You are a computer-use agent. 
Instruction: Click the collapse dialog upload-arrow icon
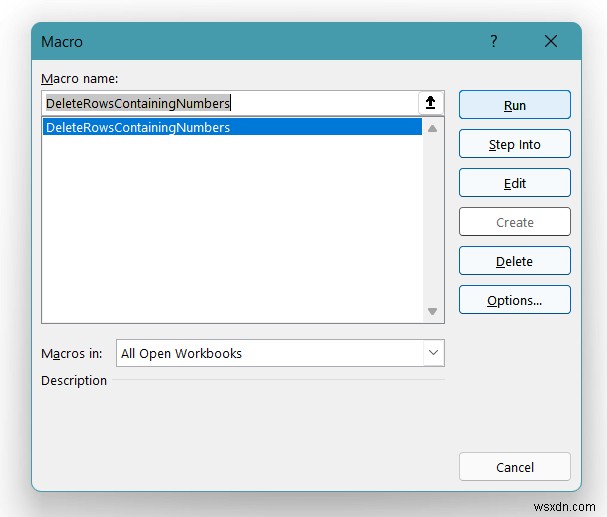[x=430, y=103]
